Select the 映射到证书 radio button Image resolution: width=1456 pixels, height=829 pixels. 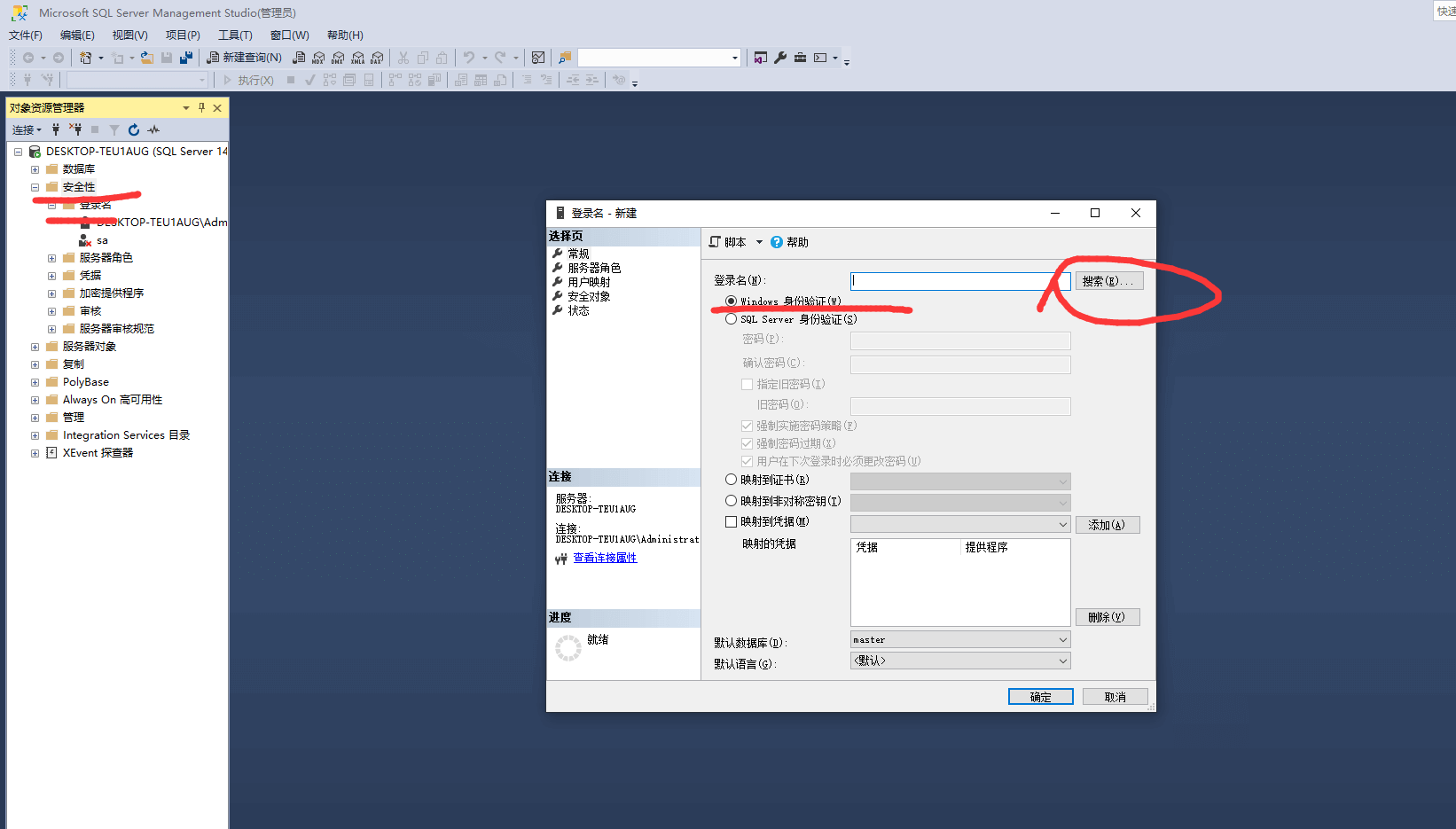point(731,480)
